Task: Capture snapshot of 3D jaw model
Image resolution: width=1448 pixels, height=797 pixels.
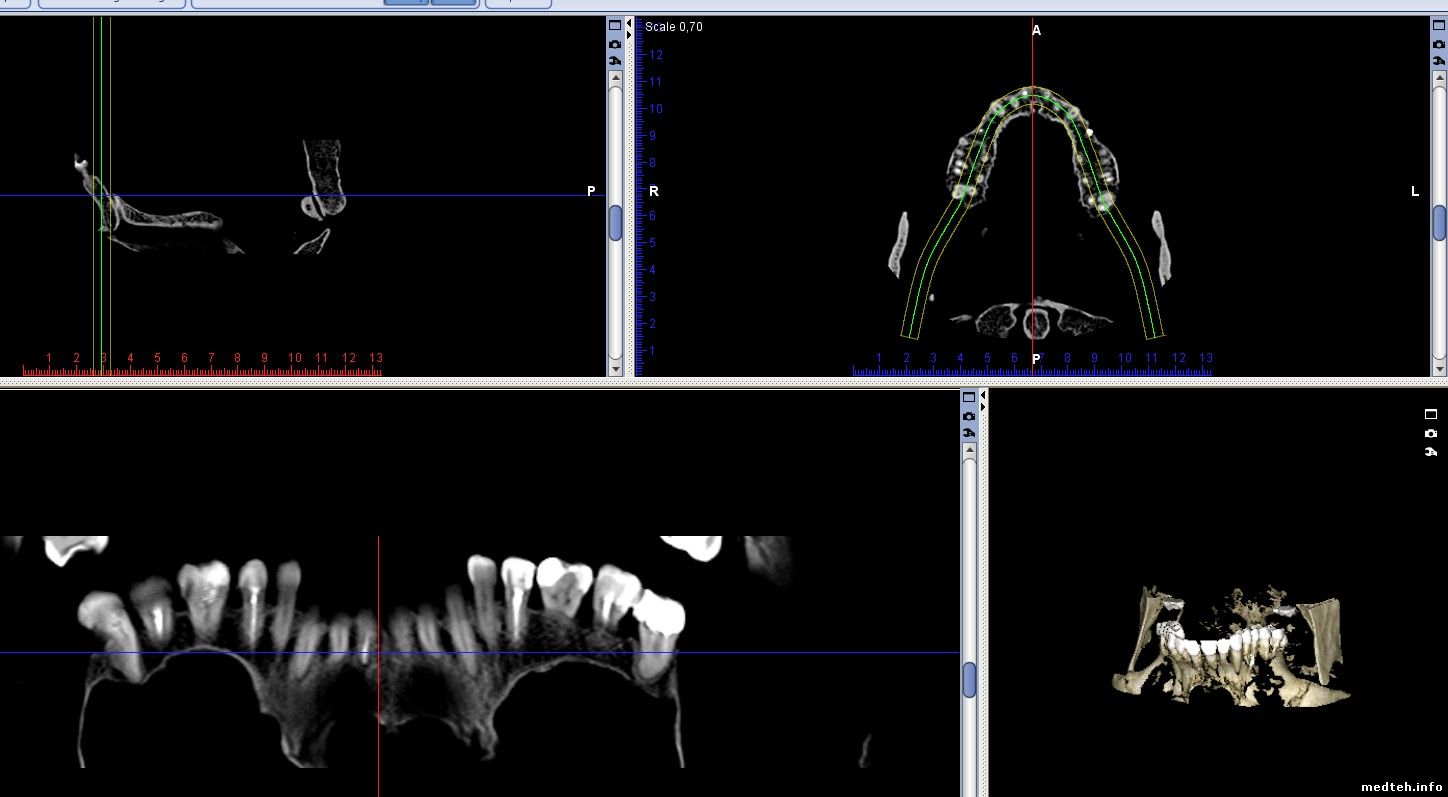Action: click(1430, 433)
